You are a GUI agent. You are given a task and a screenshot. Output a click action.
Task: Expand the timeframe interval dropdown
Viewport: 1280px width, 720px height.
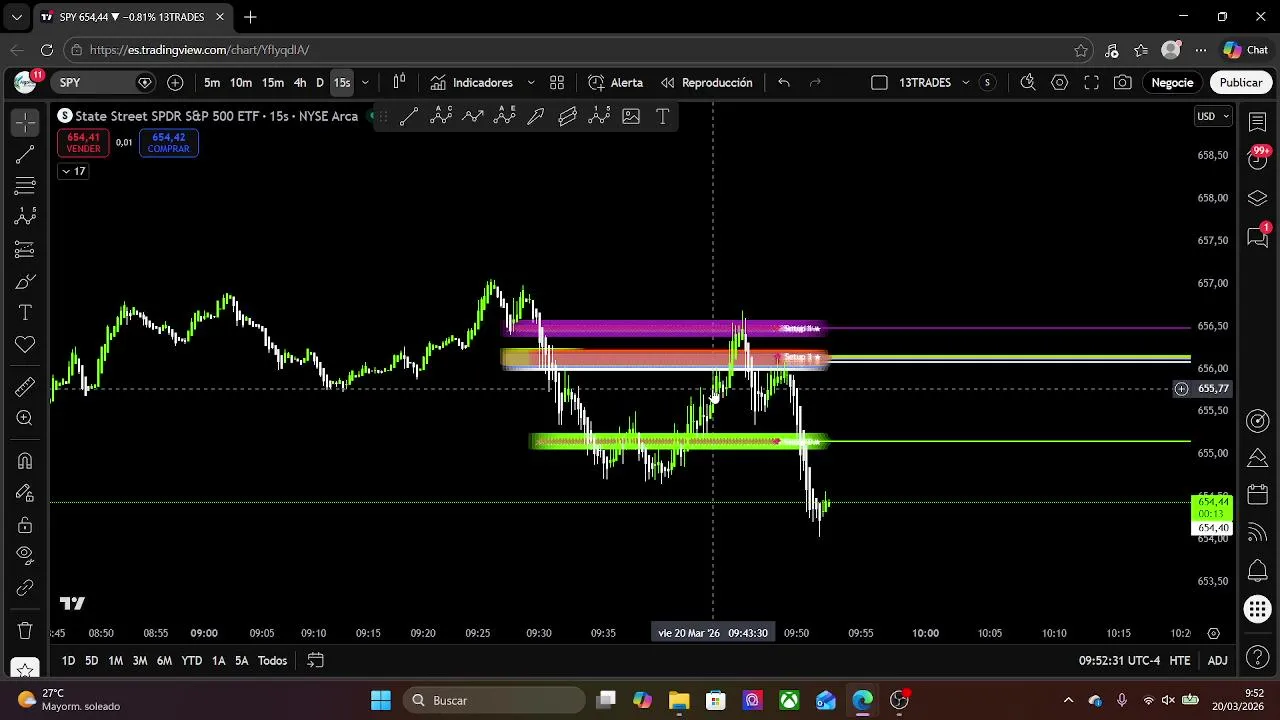[x=365, y=83]
